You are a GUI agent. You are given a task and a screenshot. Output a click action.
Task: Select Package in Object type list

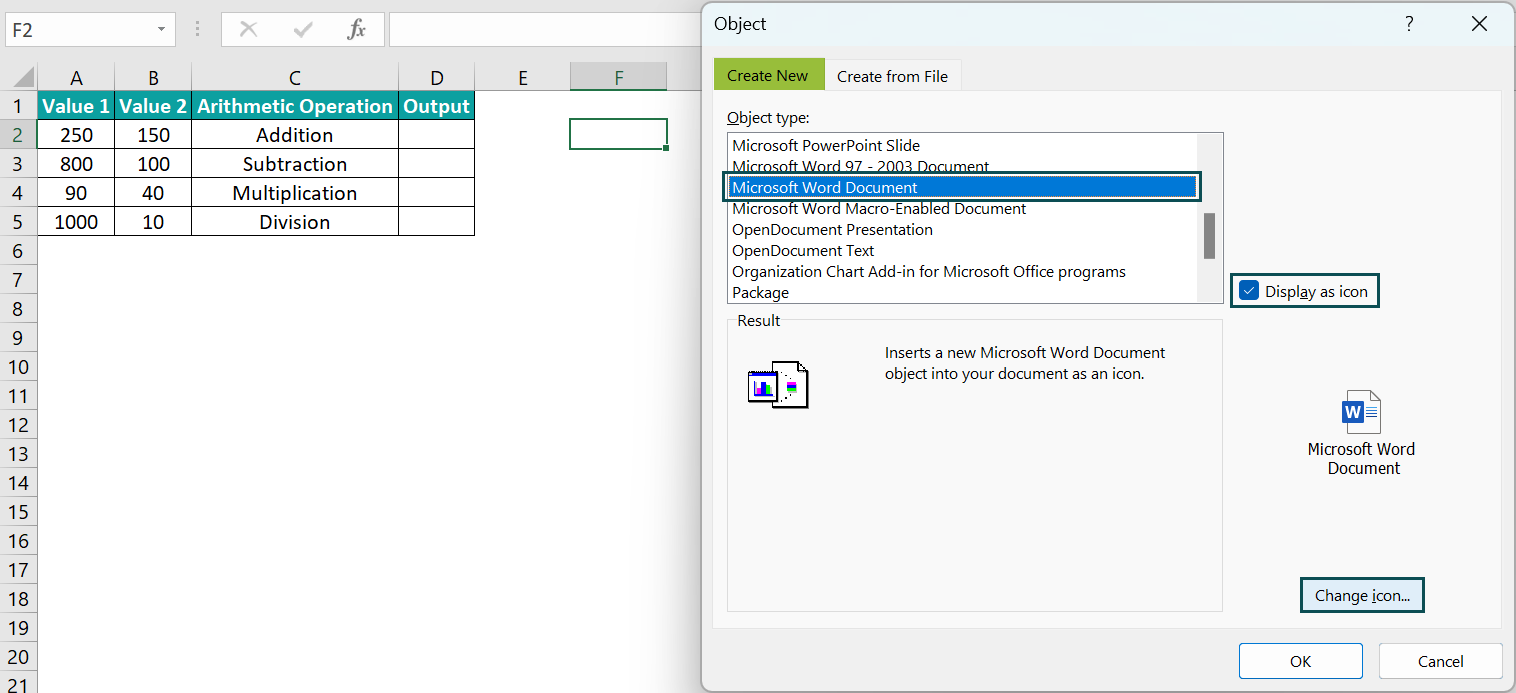click(963, 292)
